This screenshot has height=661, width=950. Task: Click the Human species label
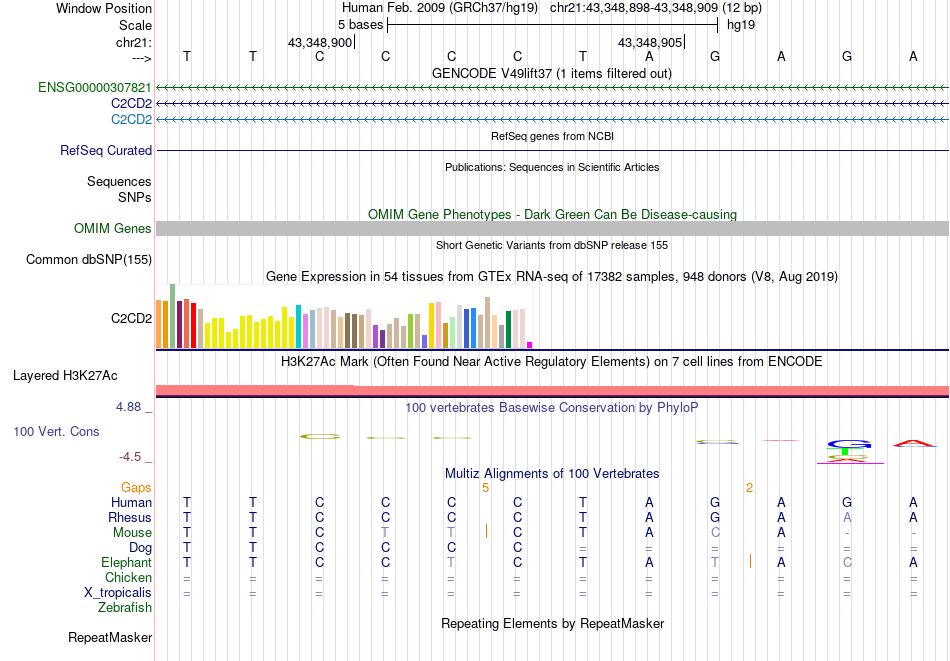tap(131, 502)
